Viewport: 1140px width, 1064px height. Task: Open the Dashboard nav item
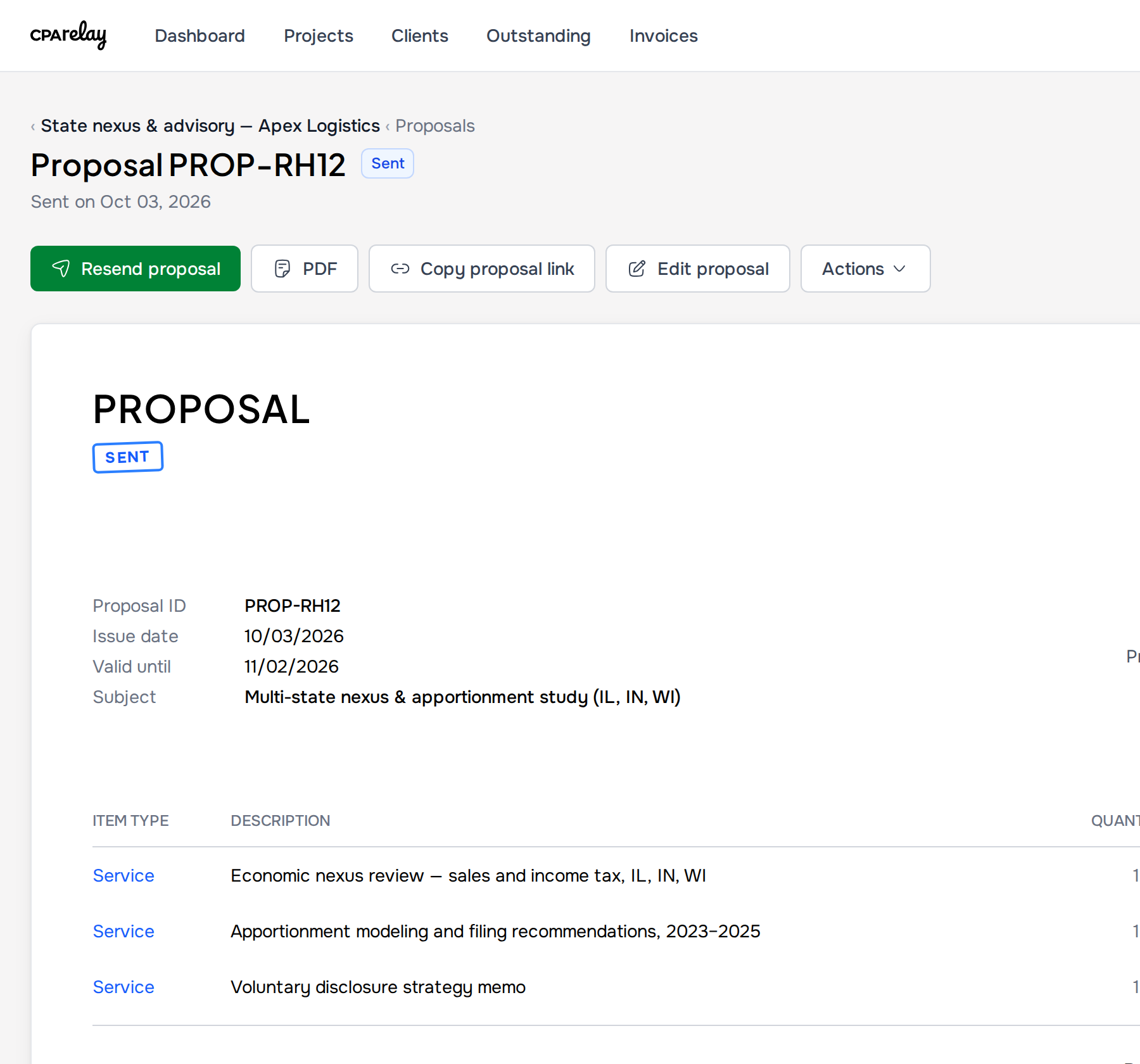[x=199, y=36]
